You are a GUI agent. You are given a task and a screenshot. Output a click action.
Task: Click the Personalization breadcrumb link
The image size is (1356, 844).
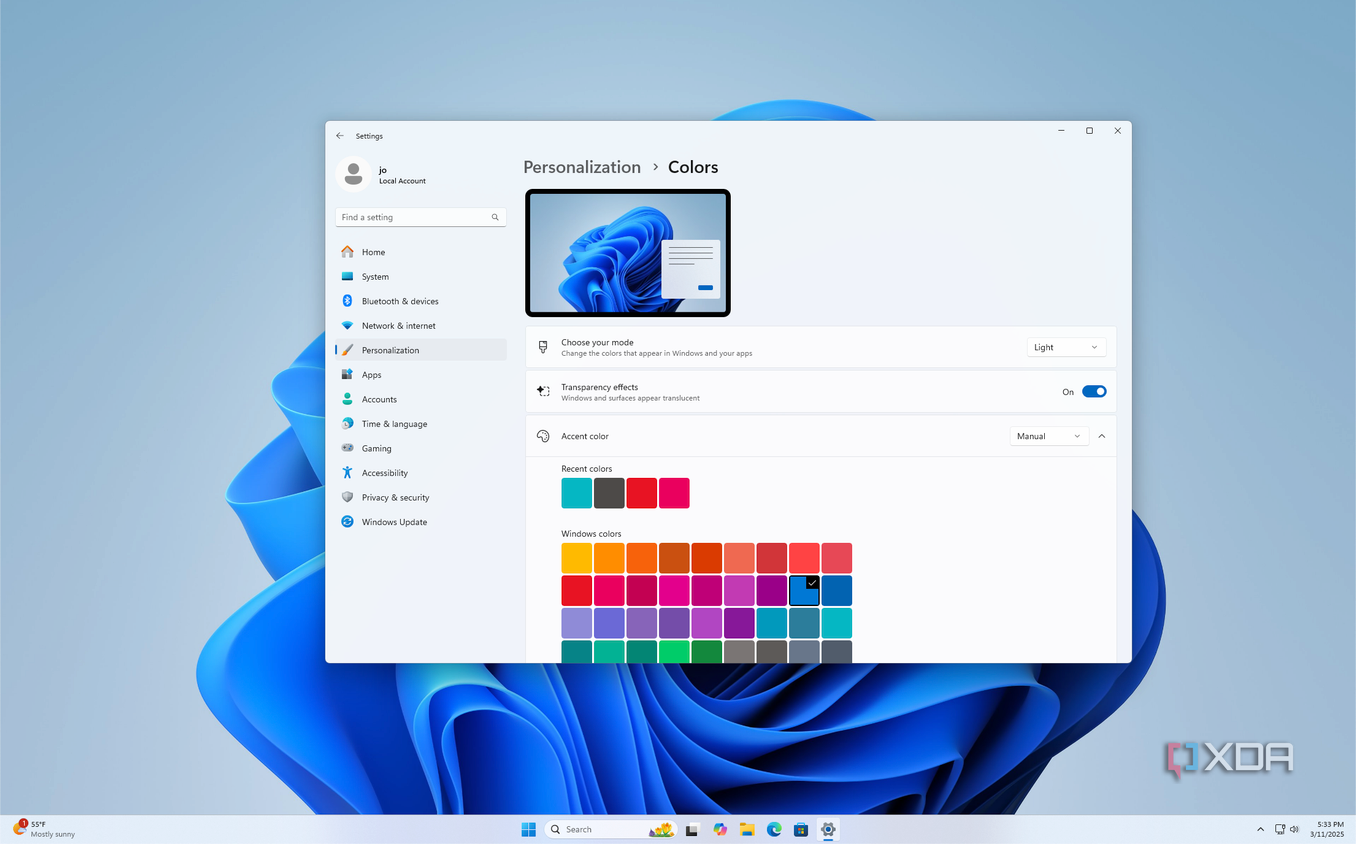pos(582,167)
